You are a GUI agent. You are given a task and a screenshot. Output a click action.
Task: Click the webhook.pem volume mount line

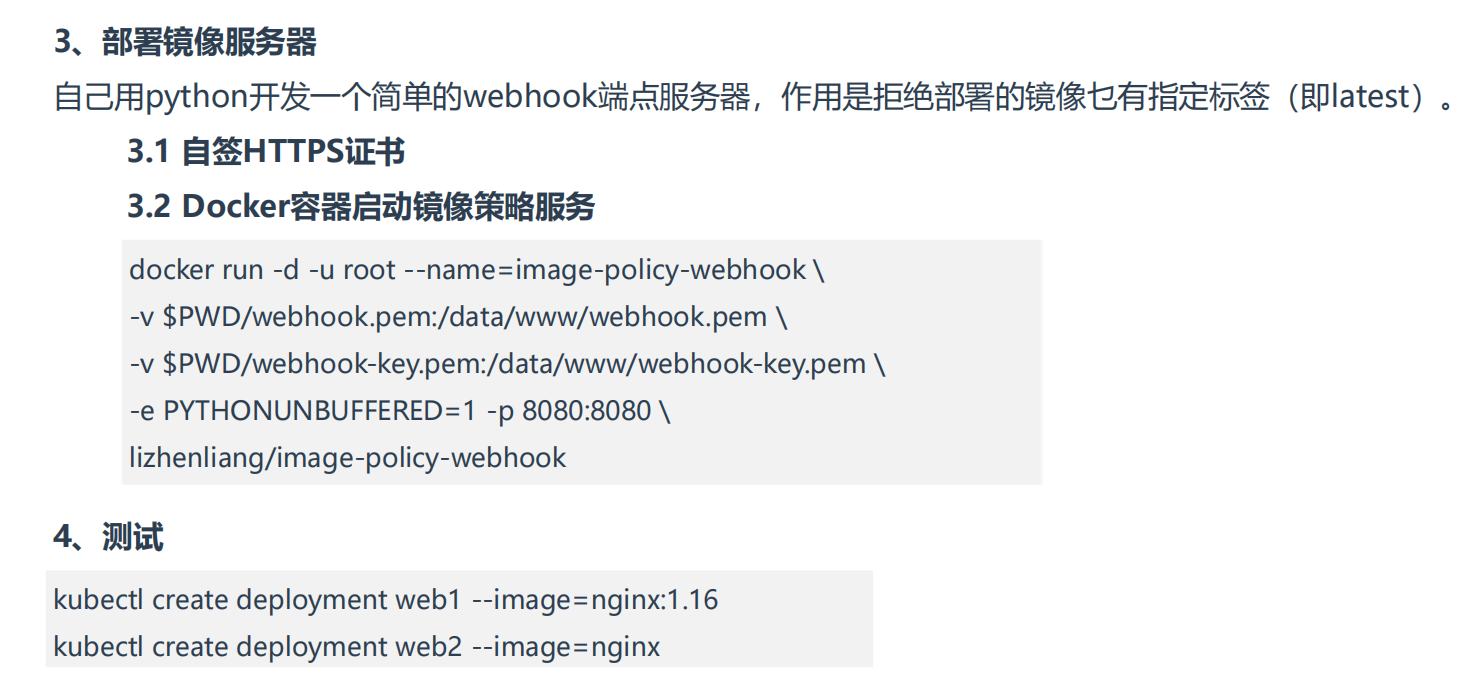(458, 317)
